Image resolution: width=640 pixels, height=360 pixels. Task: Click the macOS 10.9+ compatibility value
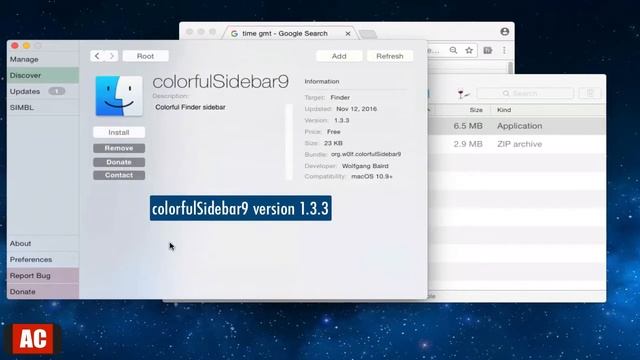click(372, 176)
